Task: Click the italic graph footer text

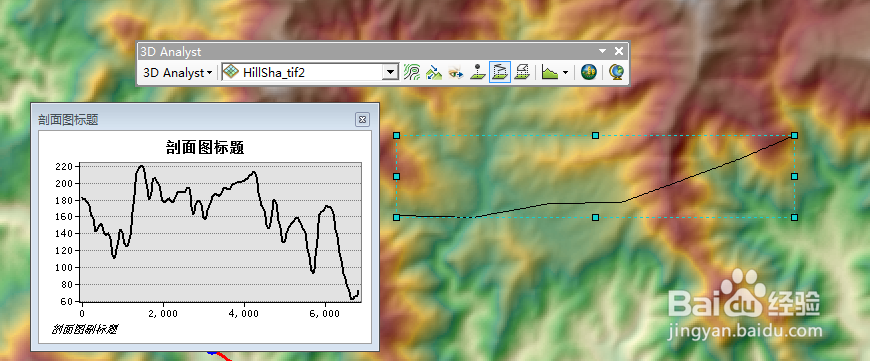Action: (84, 329)
